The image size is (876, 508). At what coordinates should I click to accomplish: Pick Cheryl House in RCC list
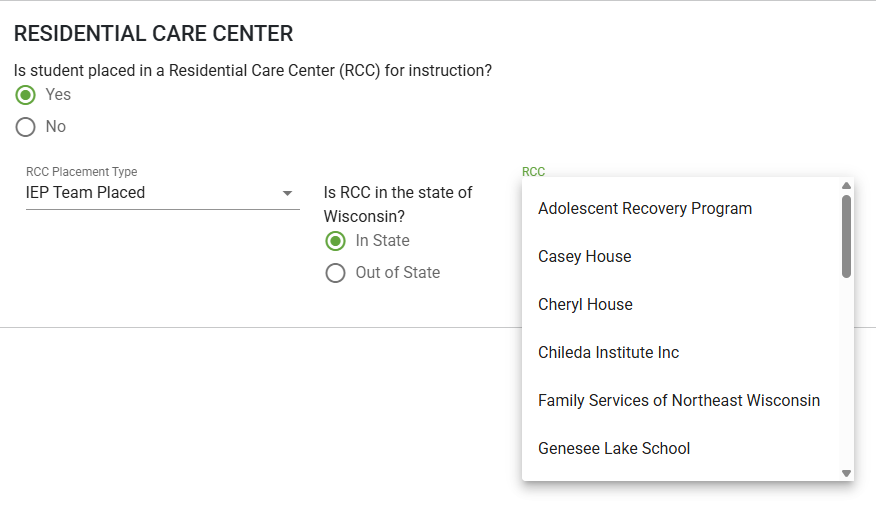click(682, 305)
